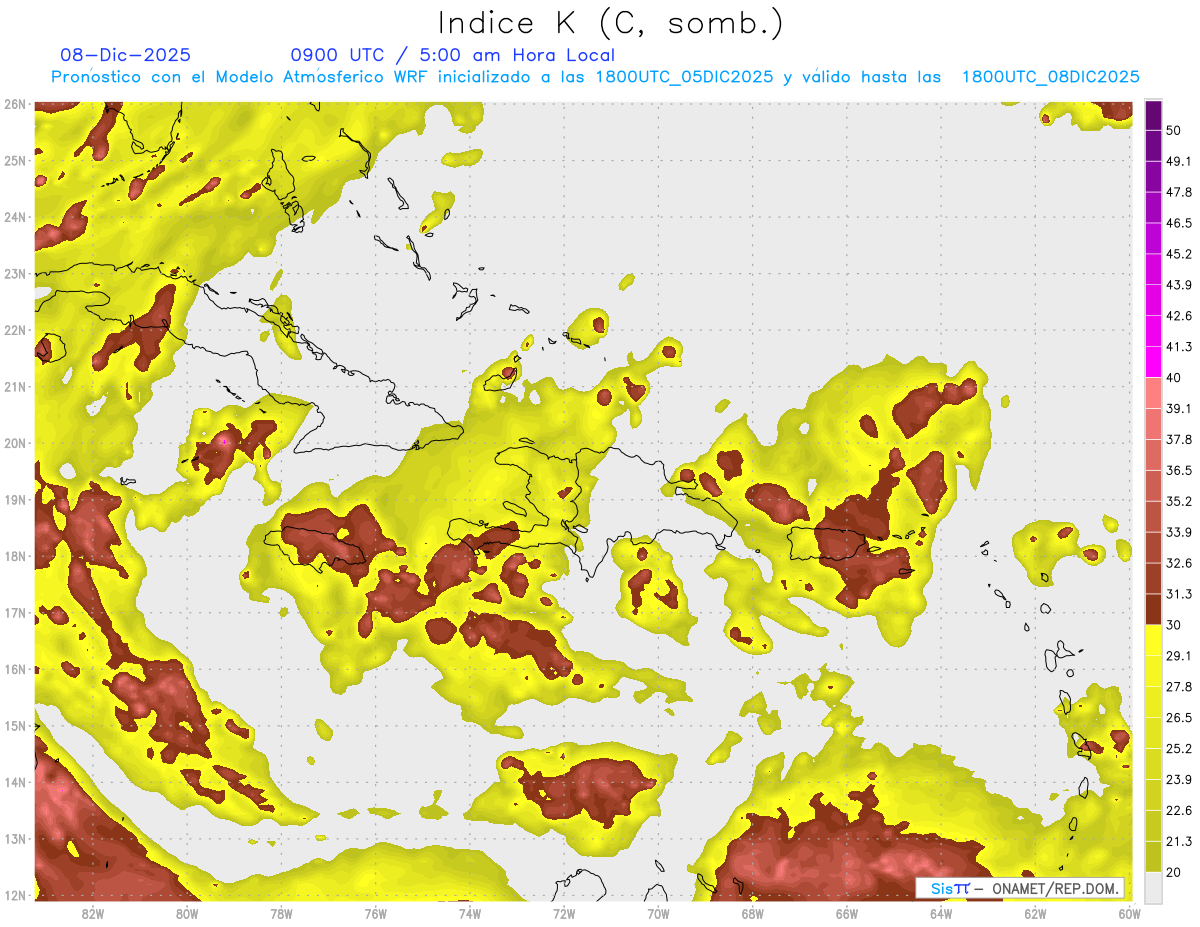Click longitude label "64W"
The height and width of the screenshot is (927, 1200).
941,914
